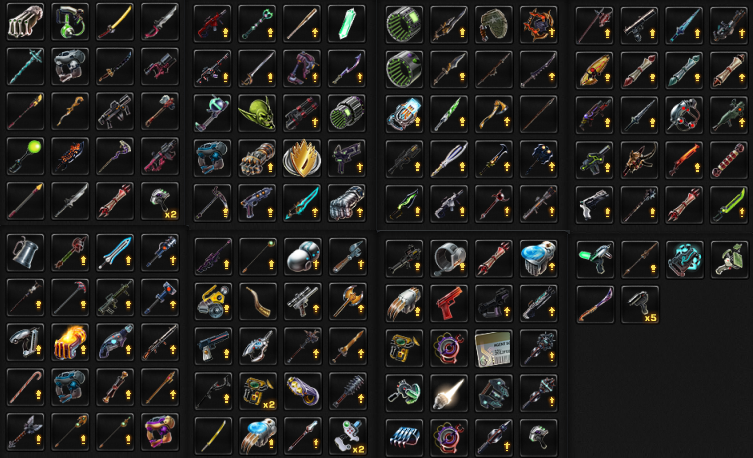The image size is (753, 458).
Task: Pick the golden flame crest emblem
Action: (x=302, y=158)
